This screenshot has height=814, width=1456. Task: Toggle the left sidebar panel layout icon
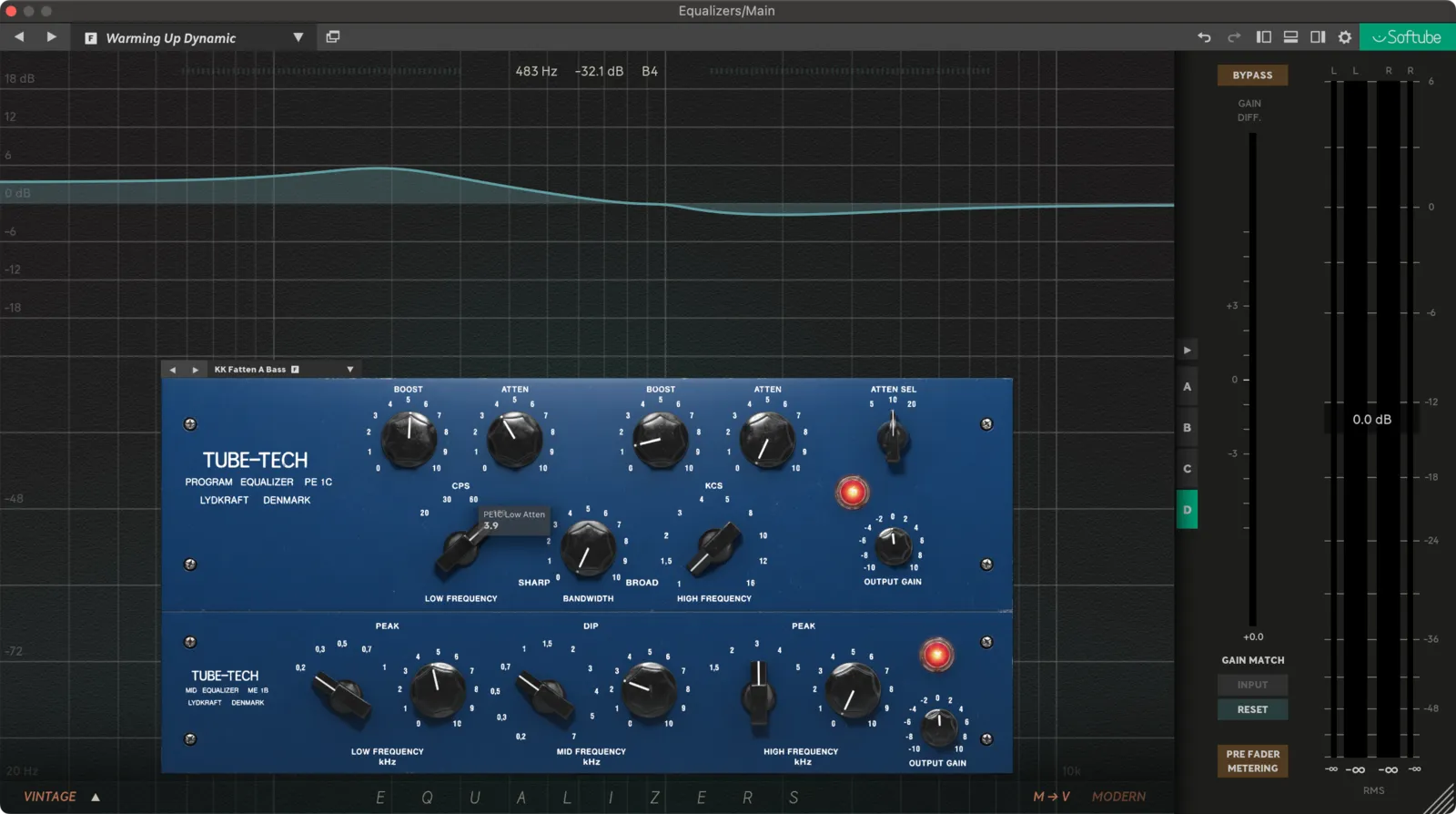1264,37
